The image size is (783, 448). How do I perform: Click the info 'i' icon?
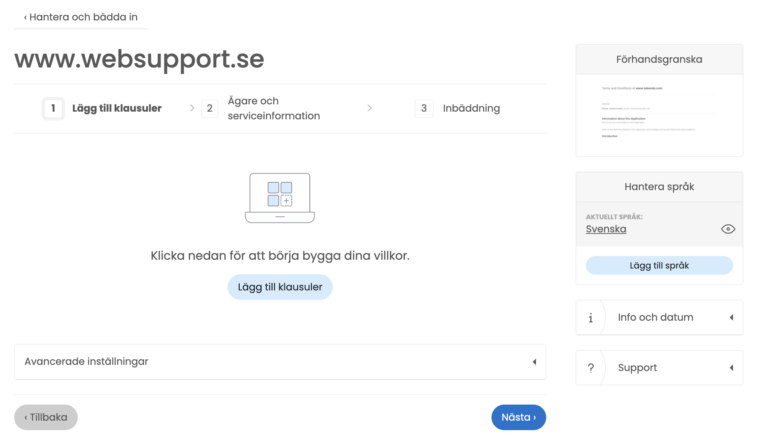tap(591, 318)
